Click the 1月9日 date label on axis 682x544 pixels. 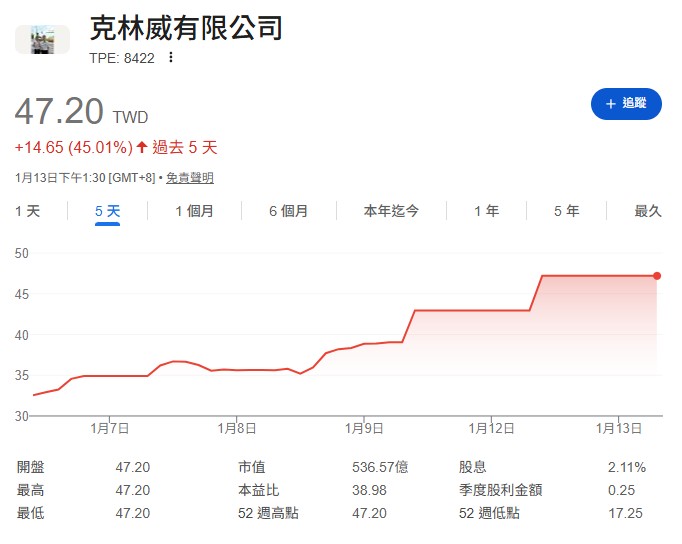(364, 429)
